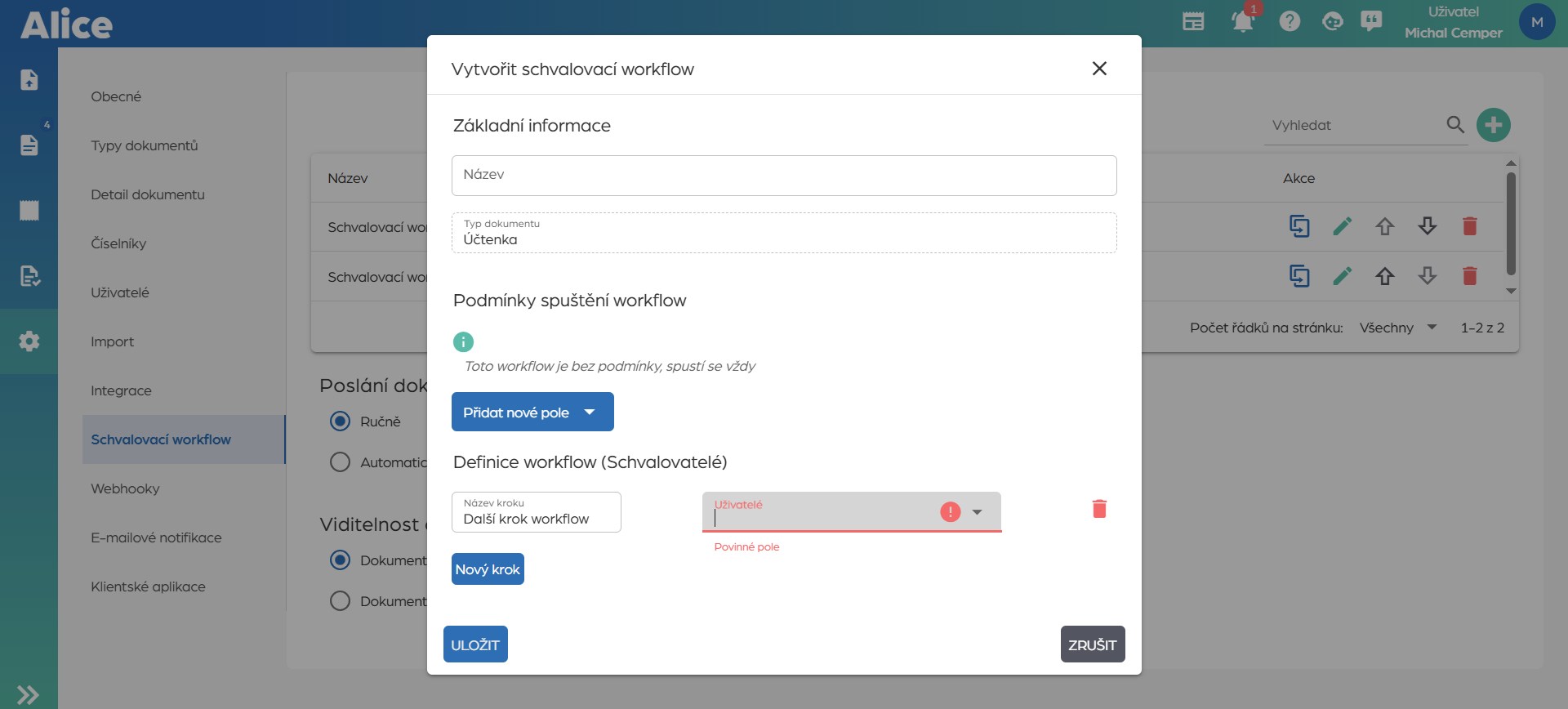1568x709 pixels.
Task: Select the Automaticky radio option
Action: click(x=340, y=462)
